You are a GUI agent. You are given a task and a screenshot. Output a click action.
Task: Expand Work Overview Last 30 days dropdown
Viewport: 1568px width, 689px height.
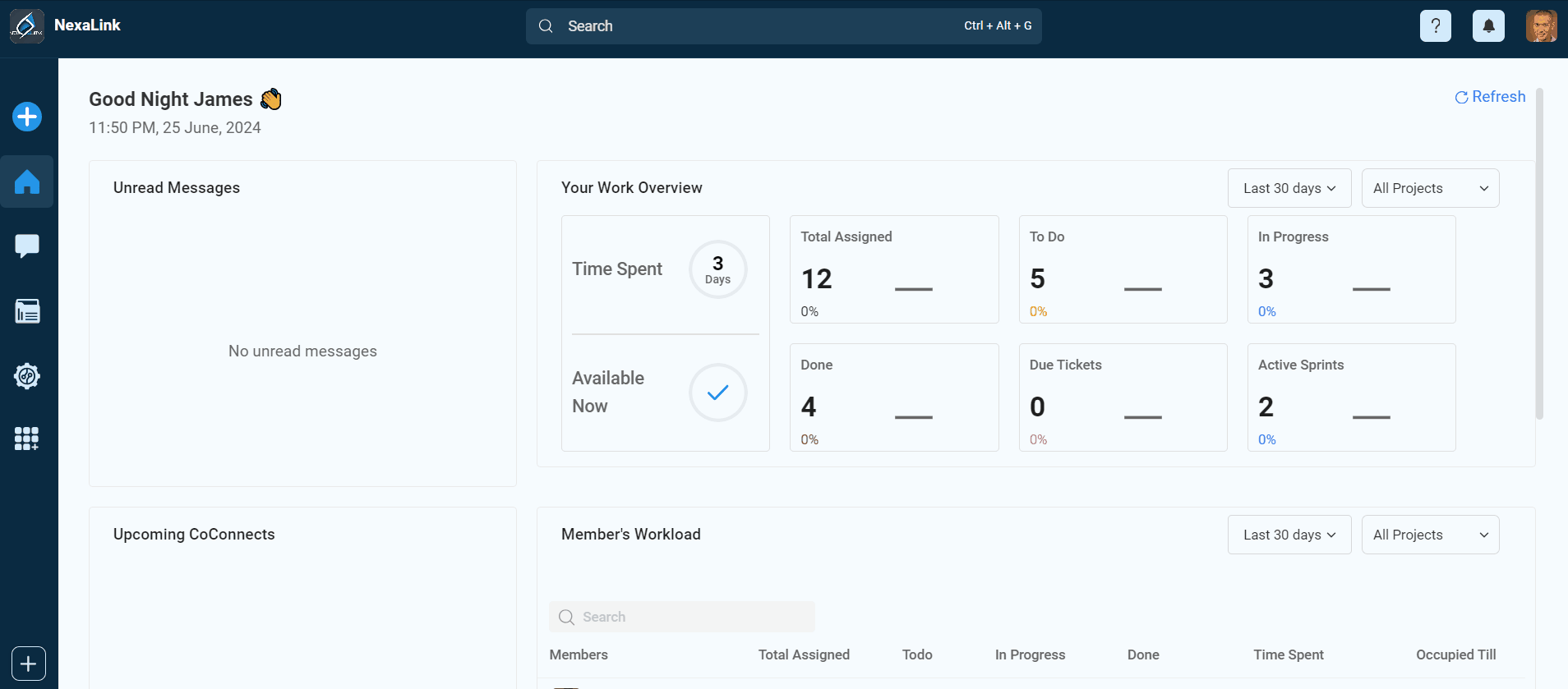click(x=1289, y=188)
